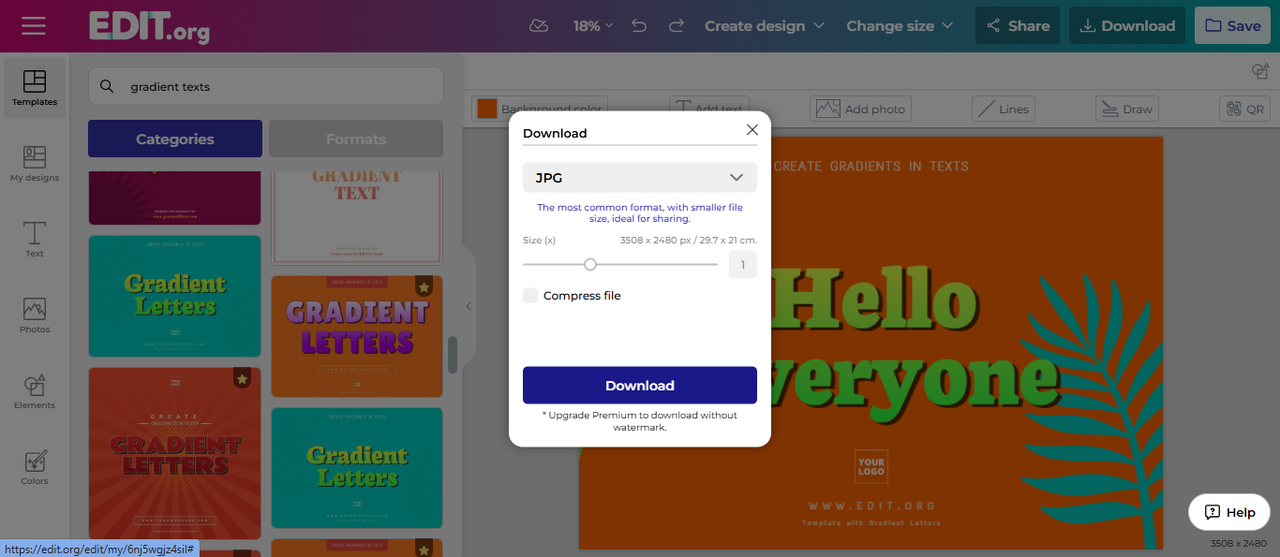Open the JPG format dropdown
Image resolution: width=1280 pixels, height=557 pixels.
pos(640,177)
